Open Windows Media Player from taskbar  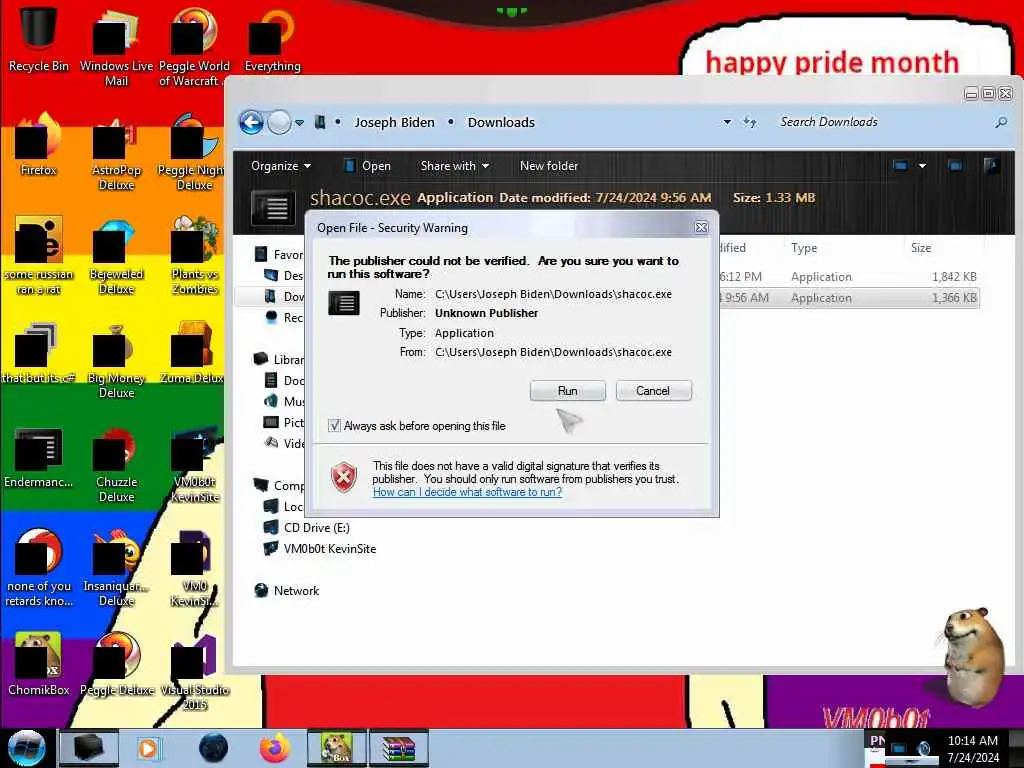tap(148, 748)
